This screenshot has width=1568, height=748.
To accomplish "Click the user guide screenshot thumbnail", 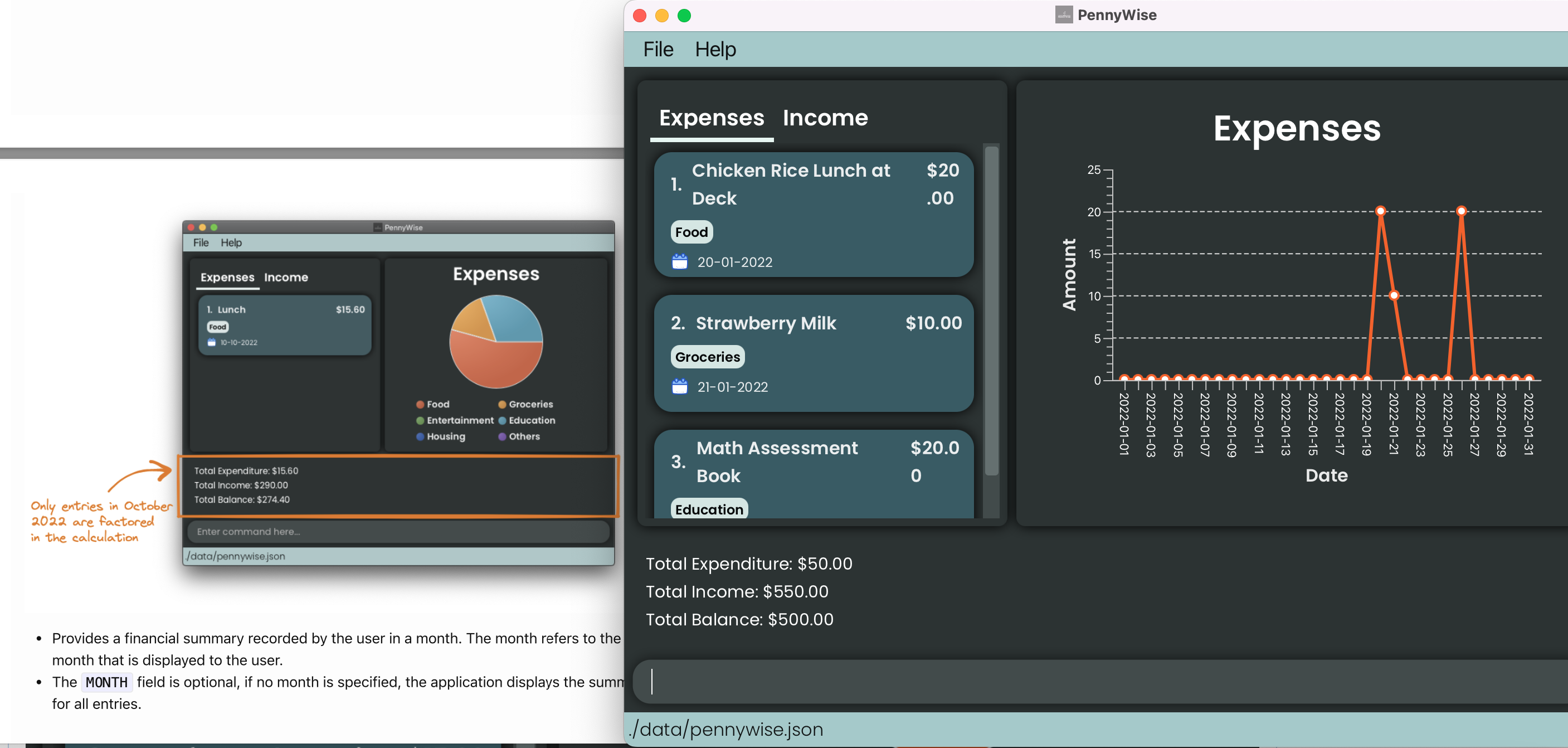I will click(398, 393).
